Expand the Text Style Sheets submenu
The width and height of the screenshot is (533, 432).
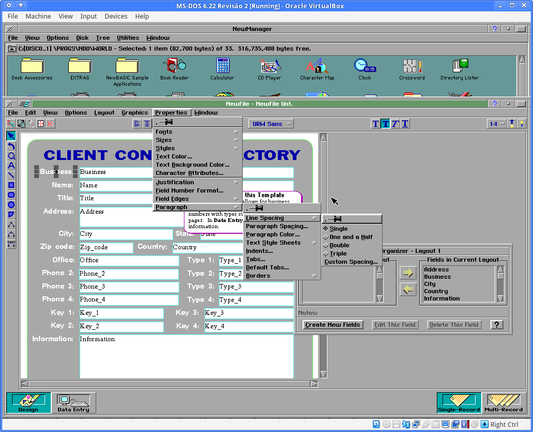282,243
